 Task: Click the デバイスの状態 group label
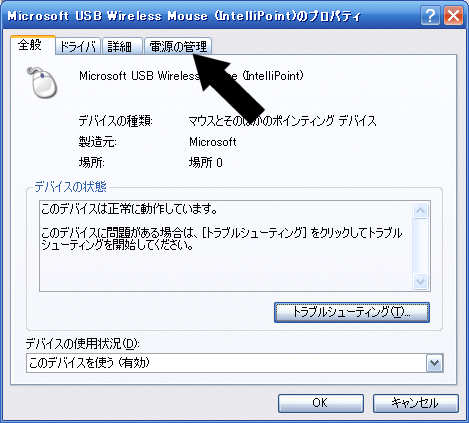click(x=71, y=187)
